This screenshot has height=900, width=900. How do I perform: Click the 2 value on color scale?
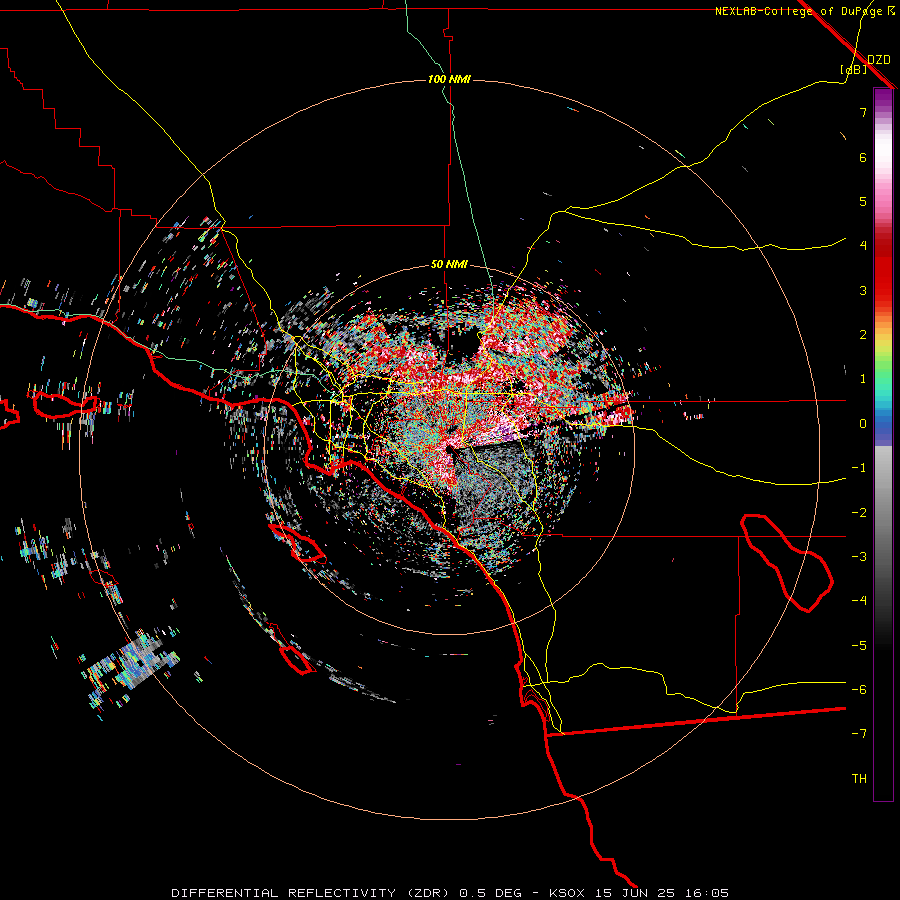(x=863, y=334)
